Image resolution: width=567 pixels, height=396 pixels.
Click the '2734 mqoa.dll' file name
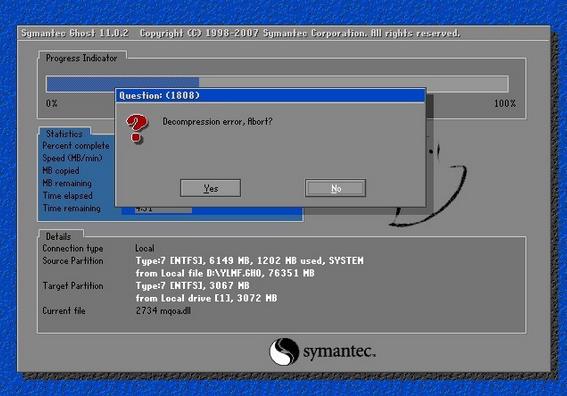[x=163, y=311]
